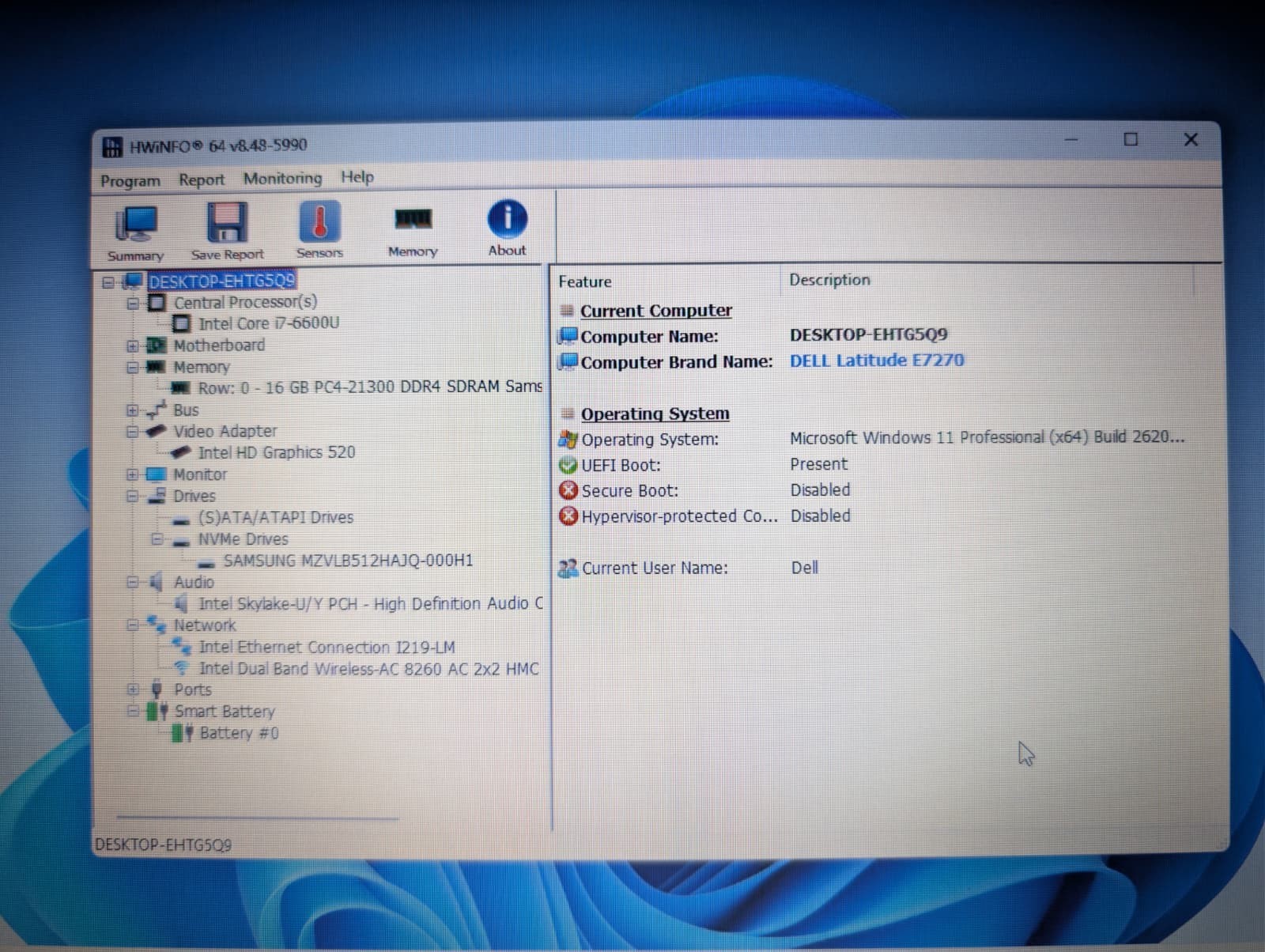Click the Skylake audio speaker icon

[x=181, y=604]
